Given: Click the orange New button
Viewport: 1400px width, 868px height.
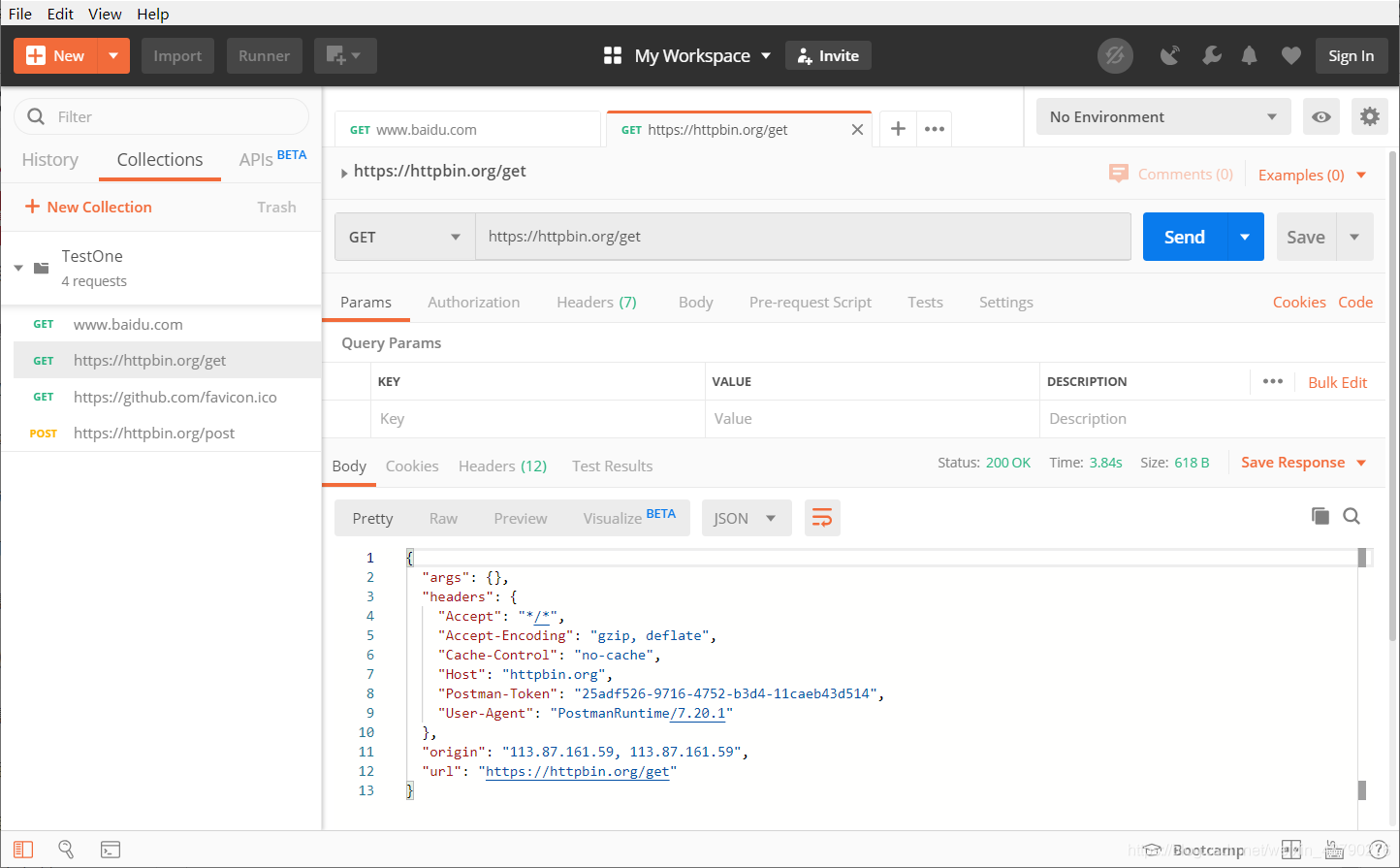Looking at the screenshot, I should pos(55,56).
